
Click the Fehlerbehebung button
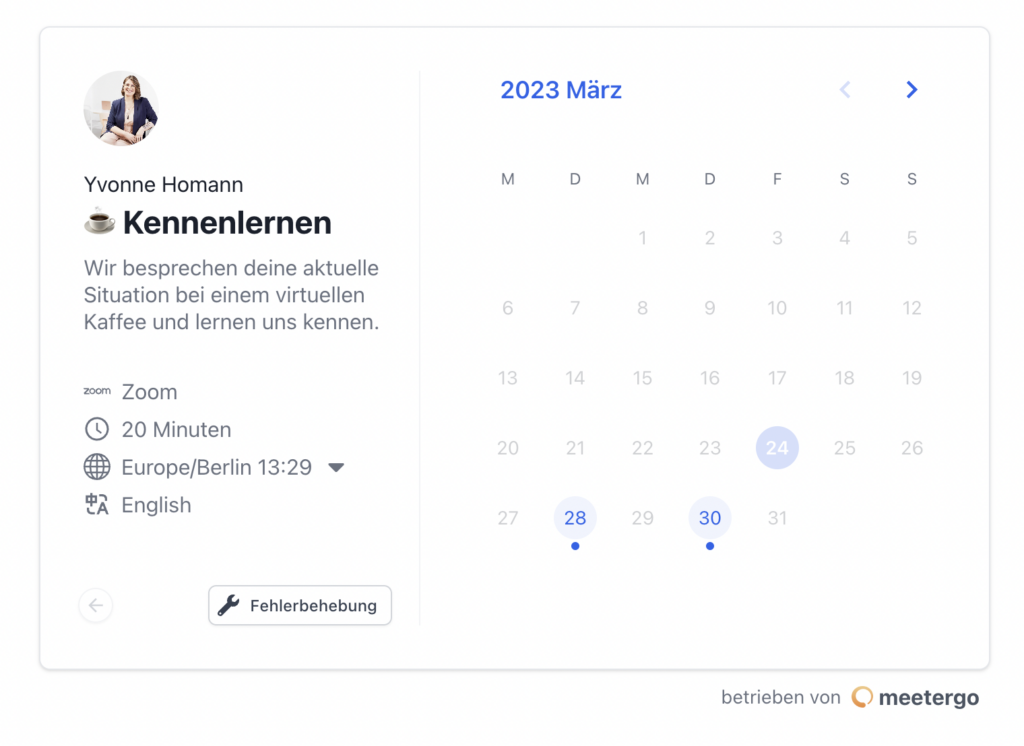click(300, 605)
